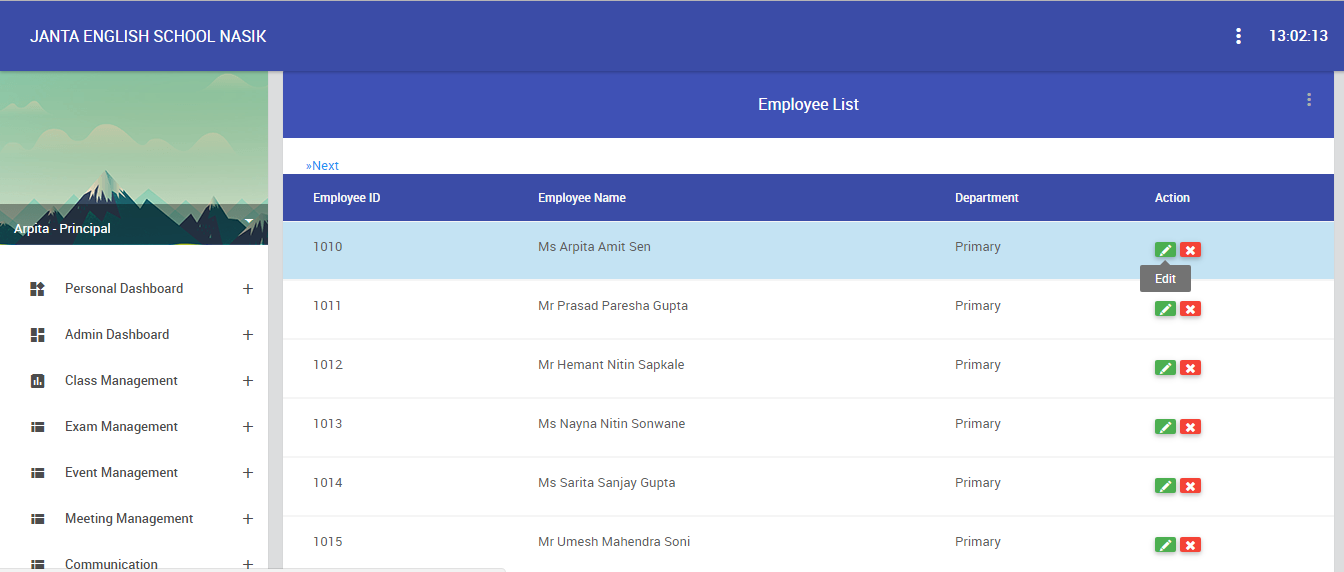Click the Employee Name column header

pos(582,198)
